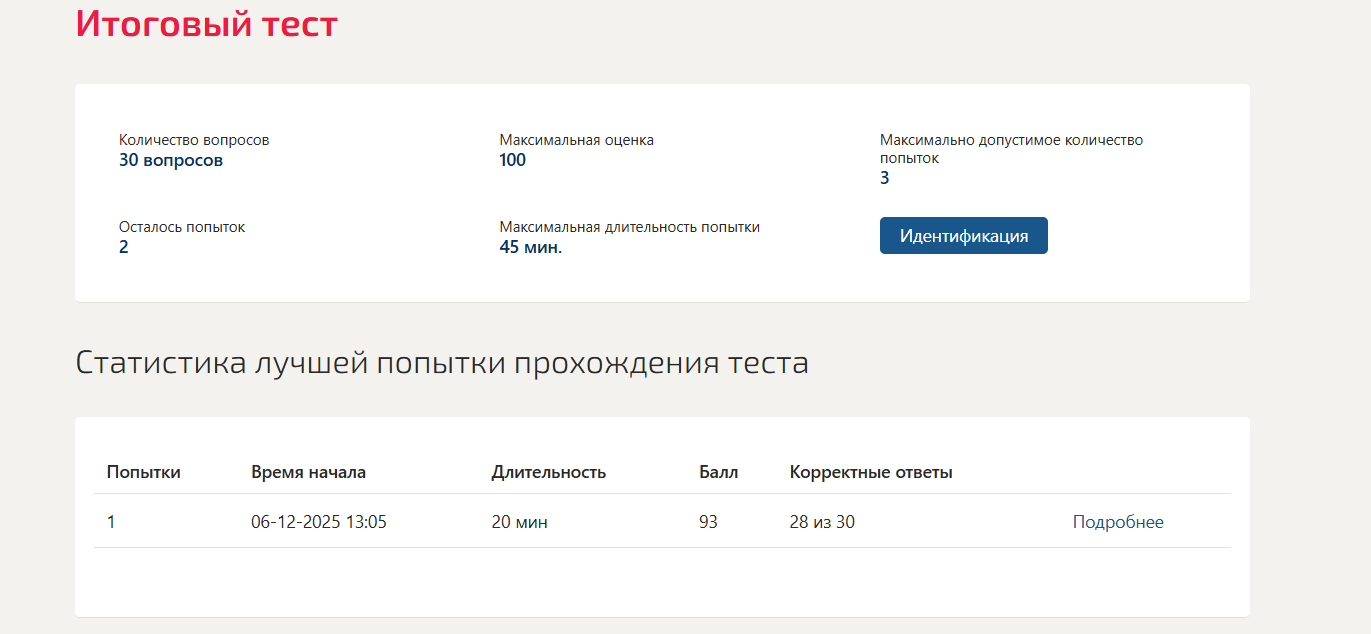Open the Подробнее link for attempt 1
The height and width of the screenshot is (634, 1371).
1118,522
